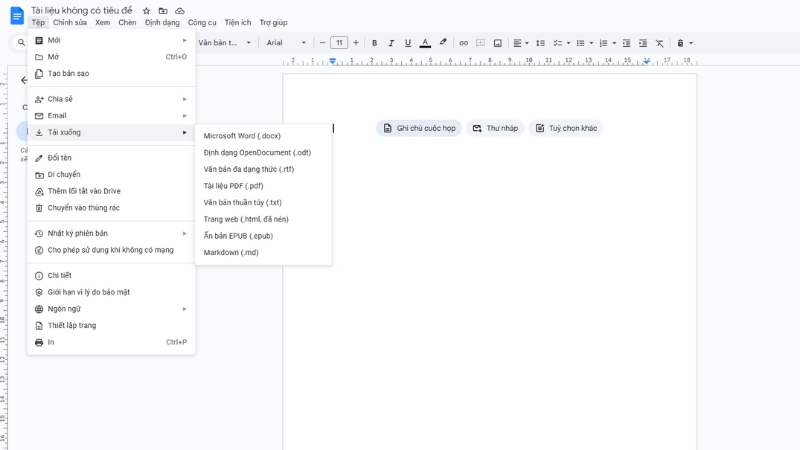
Task: Click the Tuỳ chọn khác chip
Action: [566, 128]
